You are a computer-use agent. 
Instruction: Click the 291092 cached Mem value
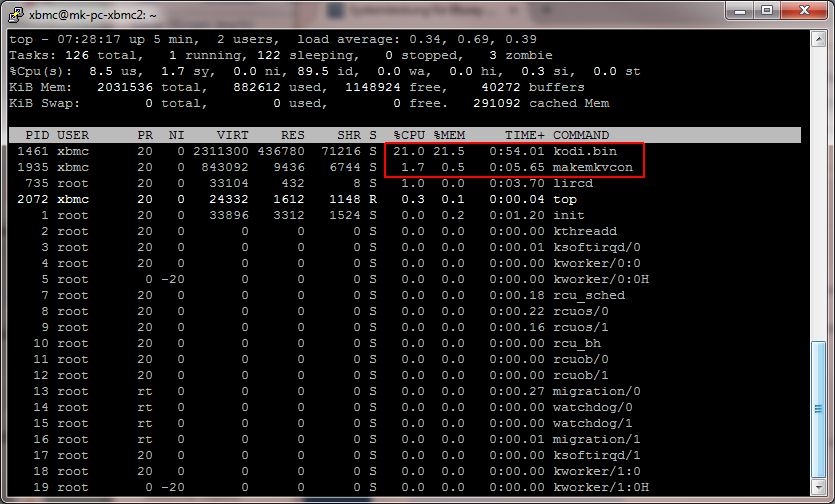pos(496,103)
